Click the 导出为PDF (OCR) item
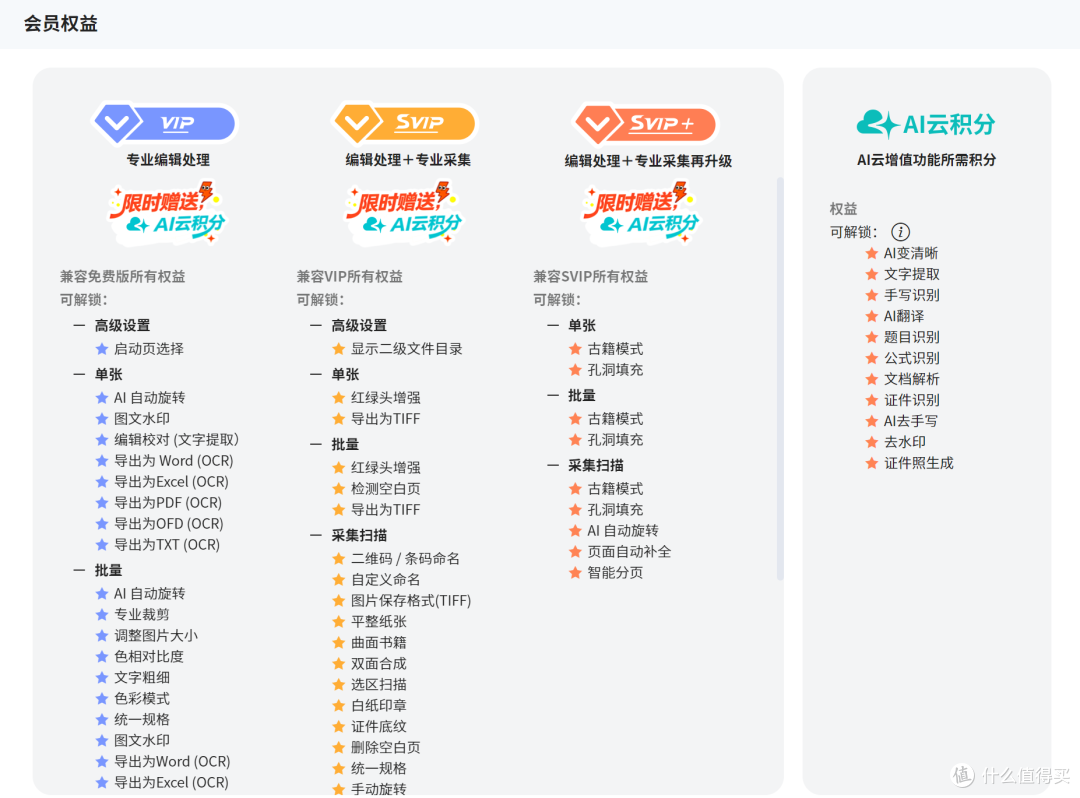Image resolution: width=1080 pixels, height=798 pixels. pos(167,503)
